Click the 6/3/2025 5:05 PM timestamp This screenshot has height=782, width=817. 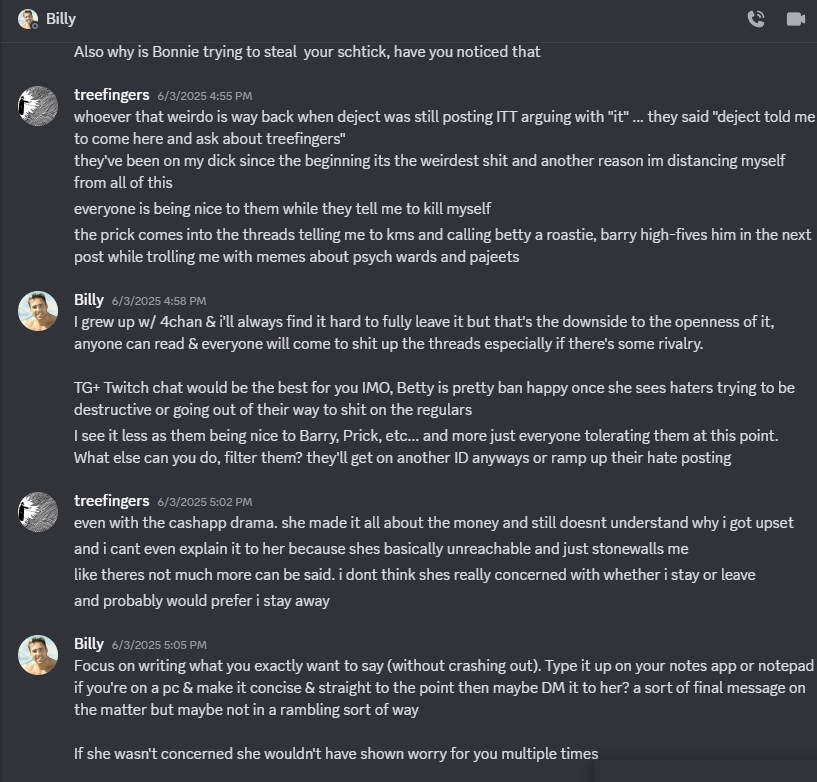coord(158,645)
